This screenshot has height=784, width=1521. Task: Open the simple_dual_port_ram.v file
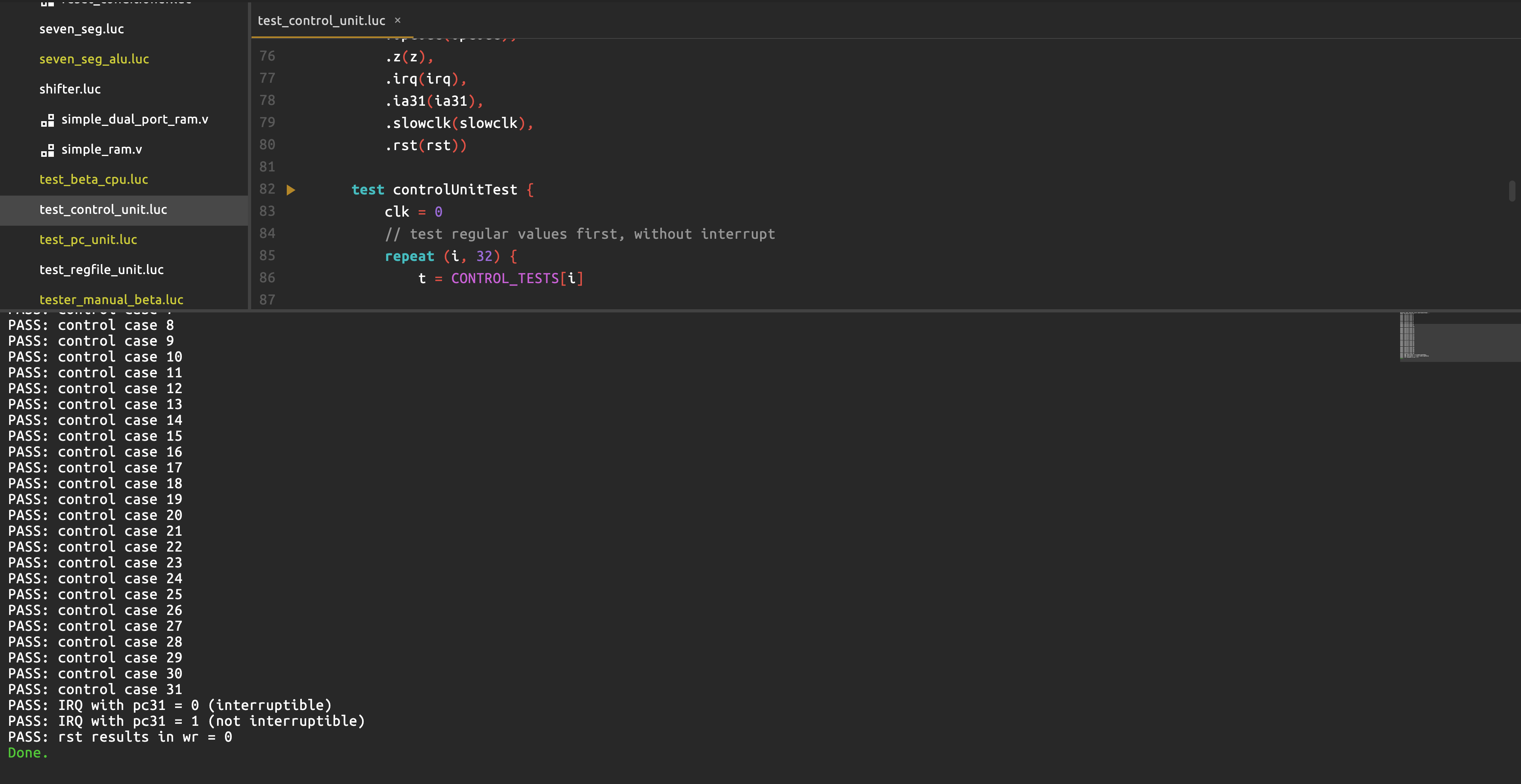point(135,119)
